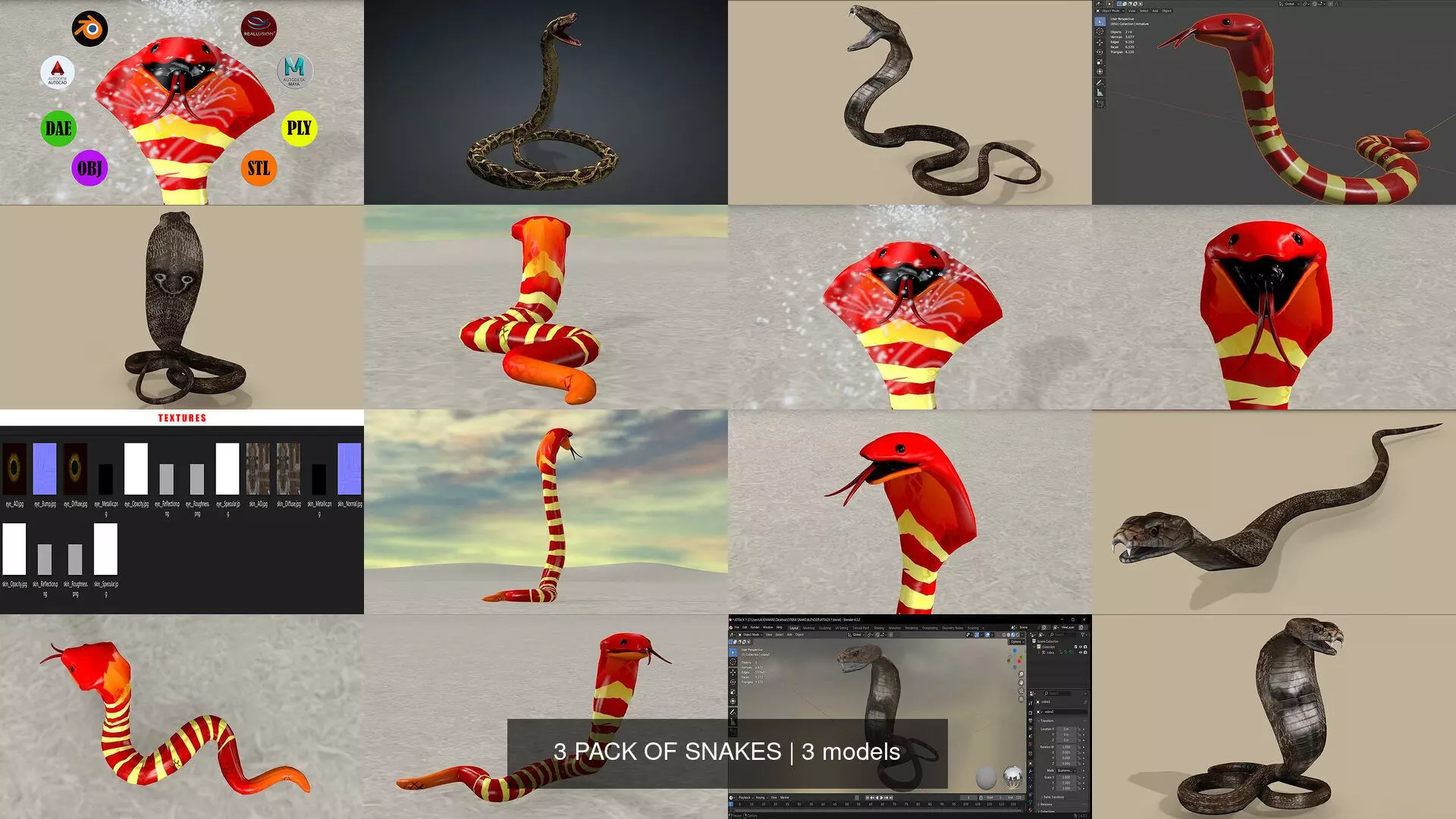1456x819 pixels.
Task: Open the Help menu in the Blender 4.3.2 window
Action: 779,627
